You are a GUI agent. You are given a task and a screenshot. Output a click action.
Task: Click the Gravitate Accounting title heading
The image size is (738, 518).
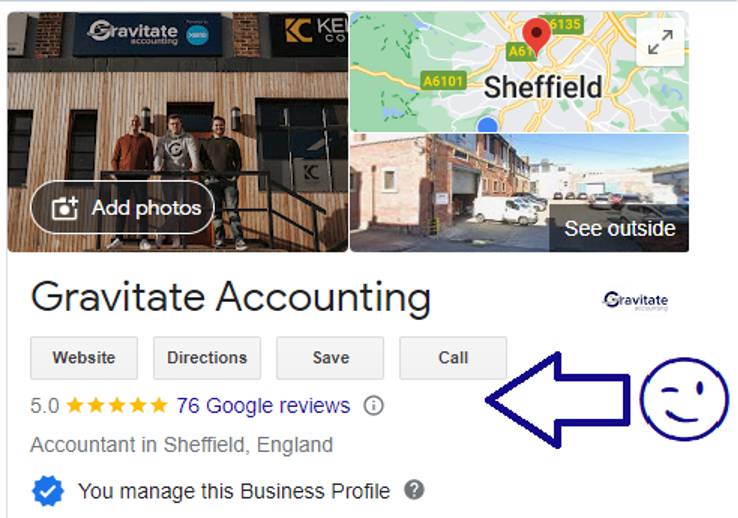231,298
